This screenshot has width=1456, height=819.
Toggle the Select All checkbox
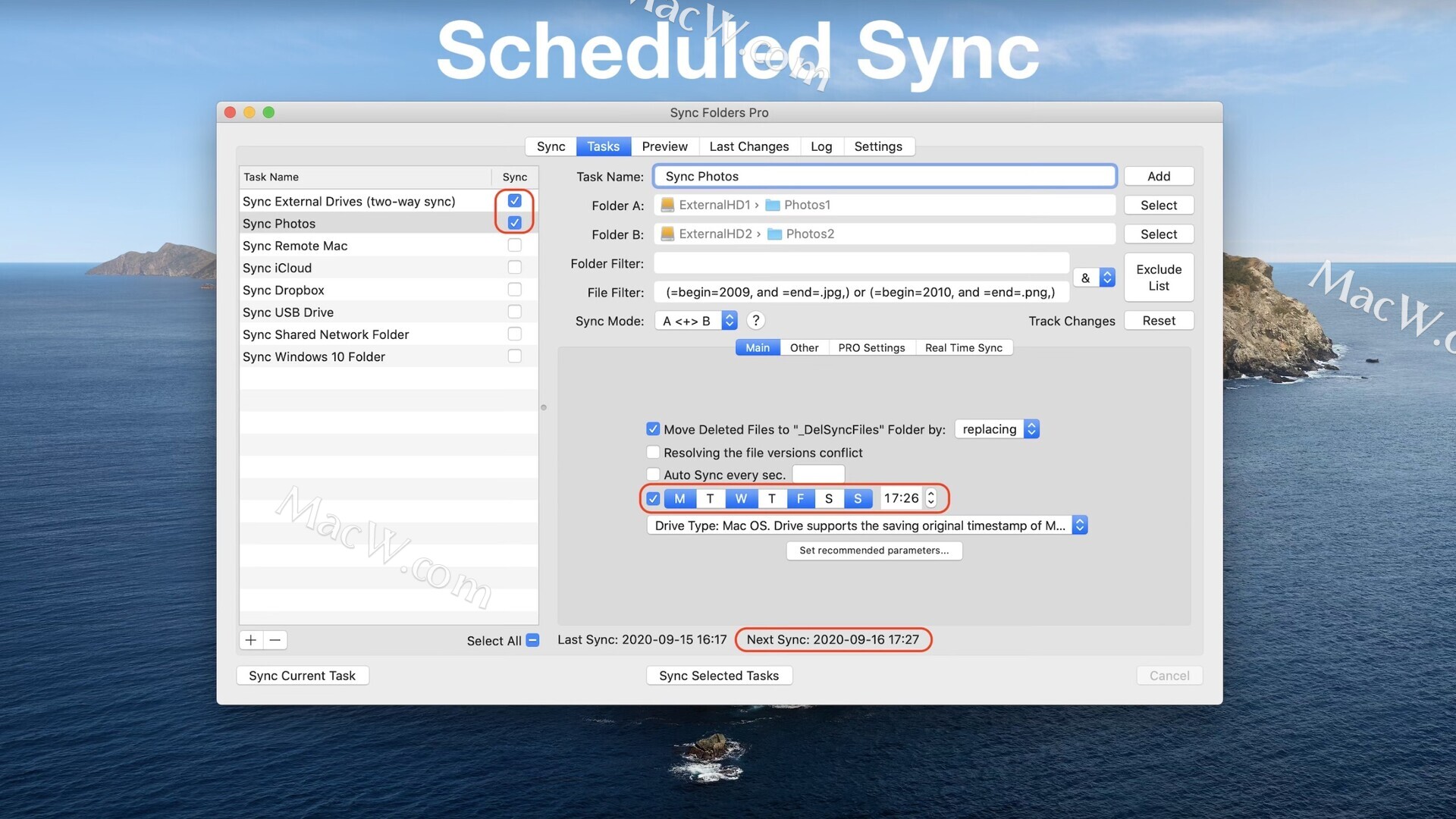tap(532, 640)
